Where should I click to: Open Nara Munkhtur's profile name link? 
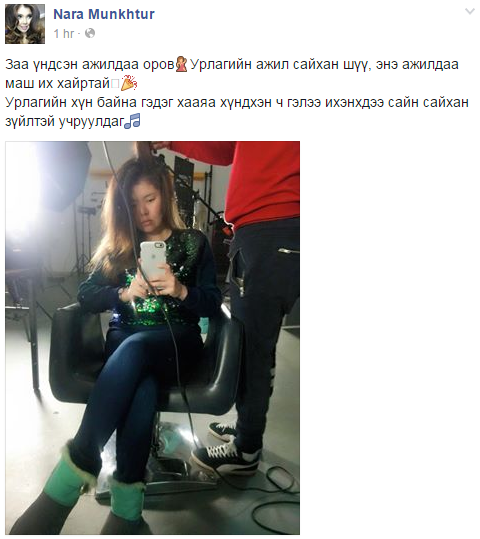point(104,14)
